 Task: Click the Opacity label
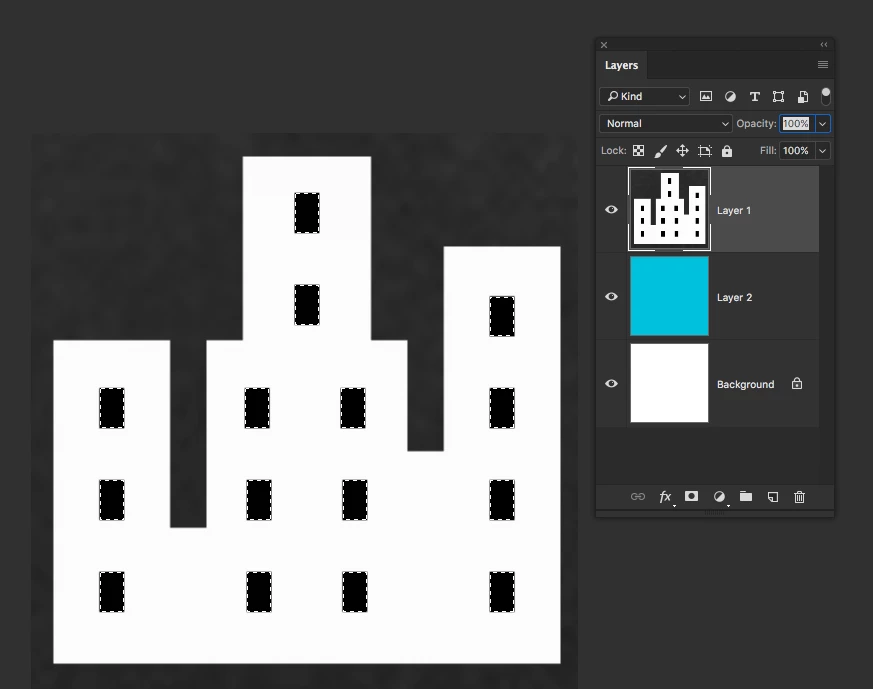click(x=756, y=124)
